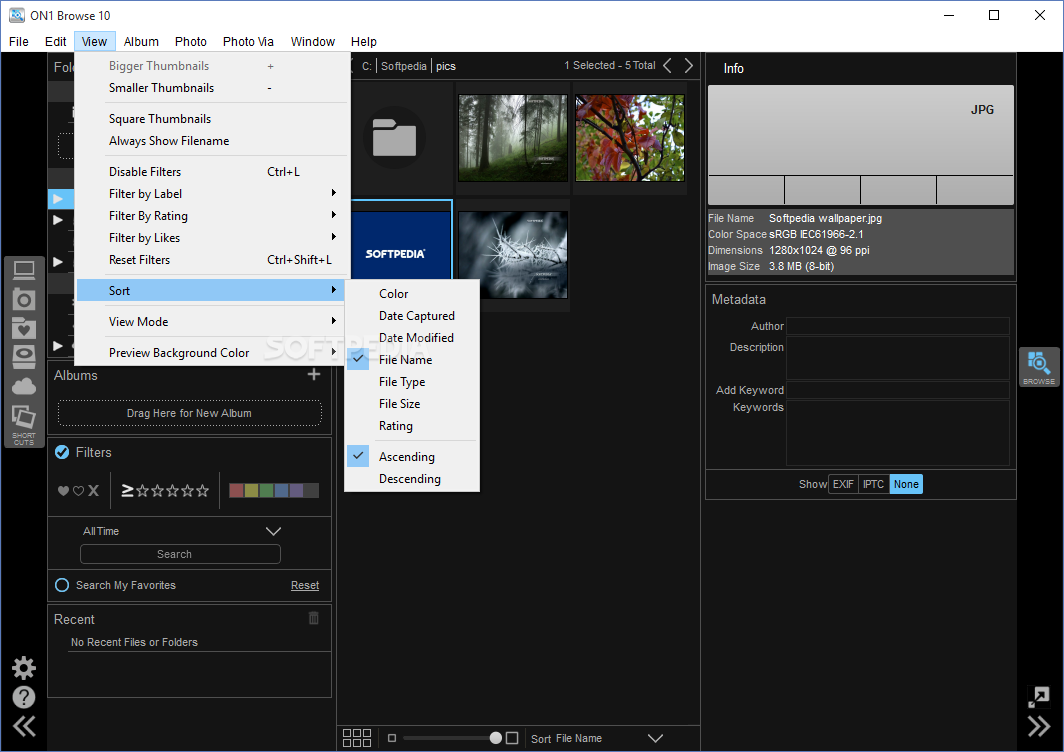This screenshot has height=752, width=1064.
Task: Open the Album menu
Action: (141, 41)
